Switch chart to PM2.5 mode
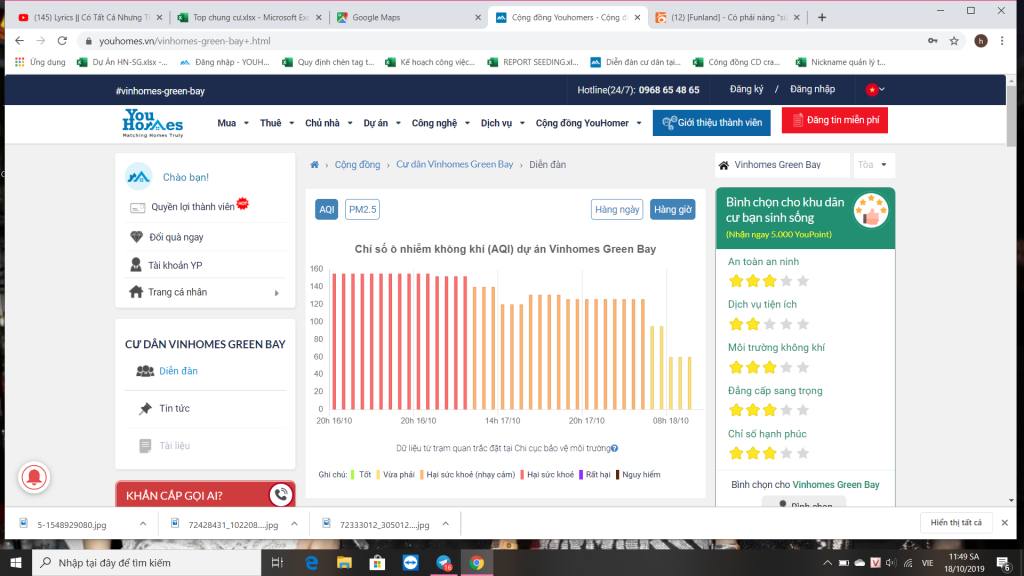This screenshot has width=1024, height=576. pyautogui.click(x=362, y=210)
